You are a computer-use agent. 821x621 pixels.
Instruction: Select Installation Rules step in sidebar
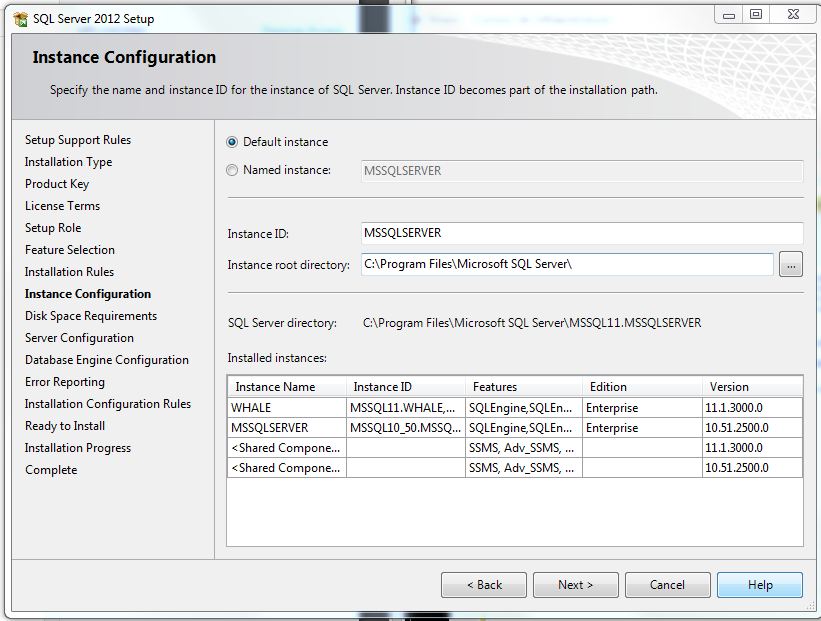pos(69,272)
